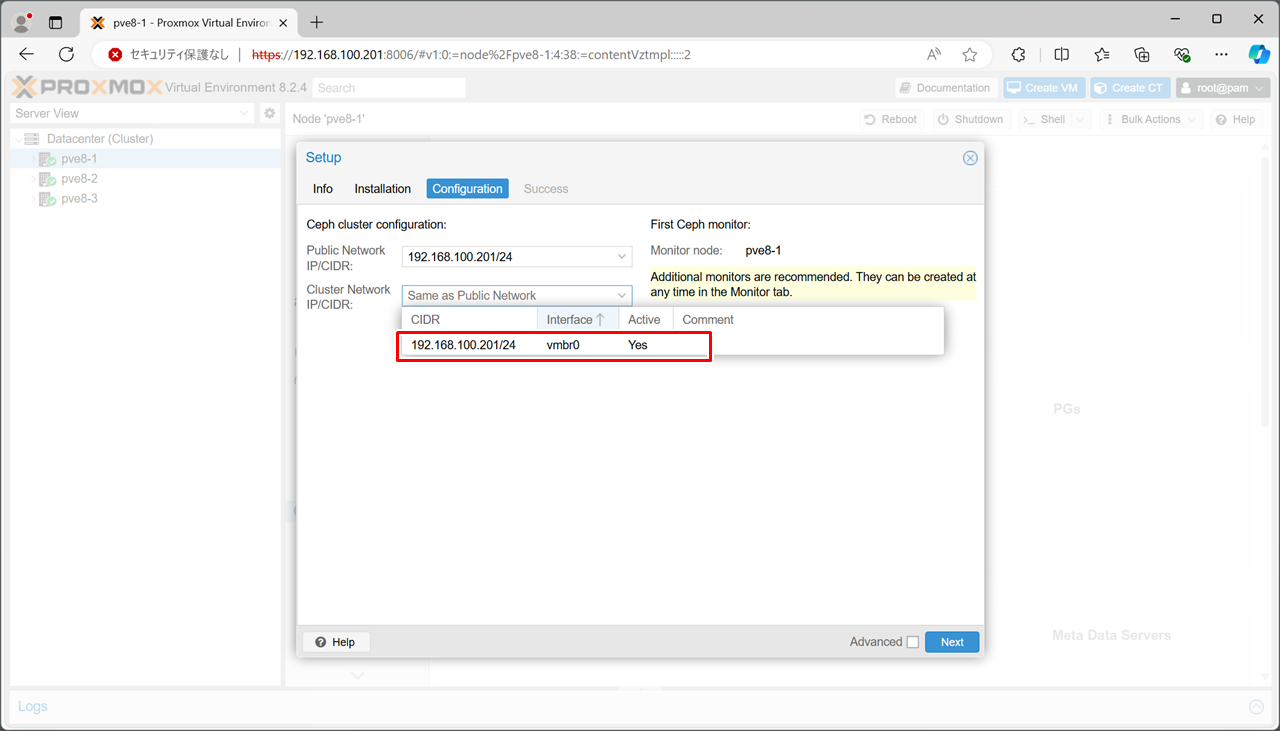Click the Next button
1280x731 pixels.
951,642
